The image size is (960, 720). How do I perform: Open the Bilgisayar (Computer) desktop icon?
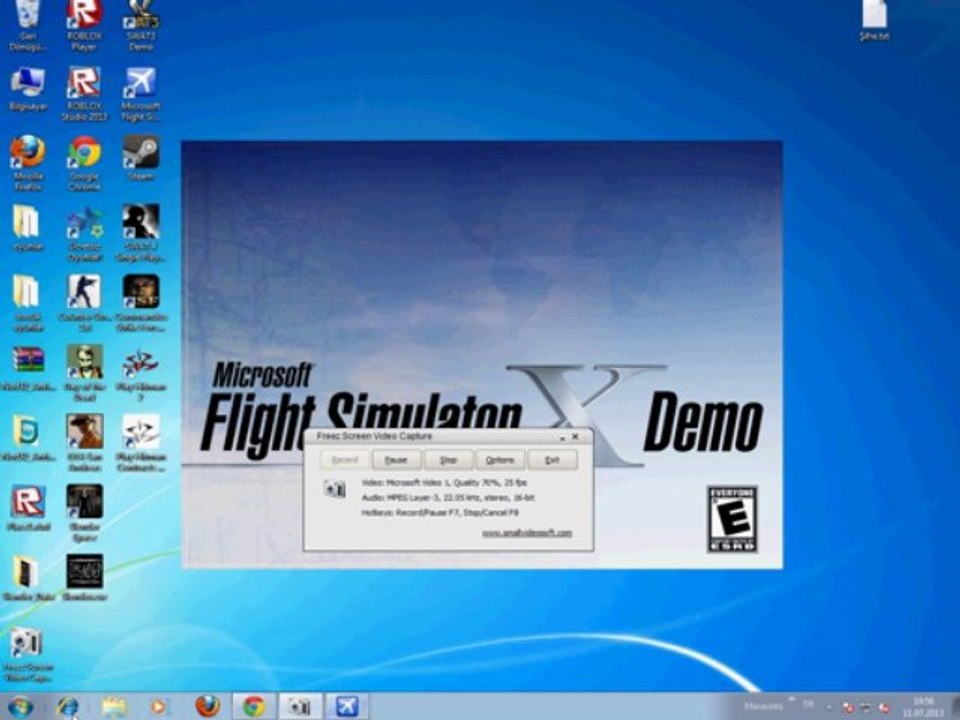click(28, 89)
